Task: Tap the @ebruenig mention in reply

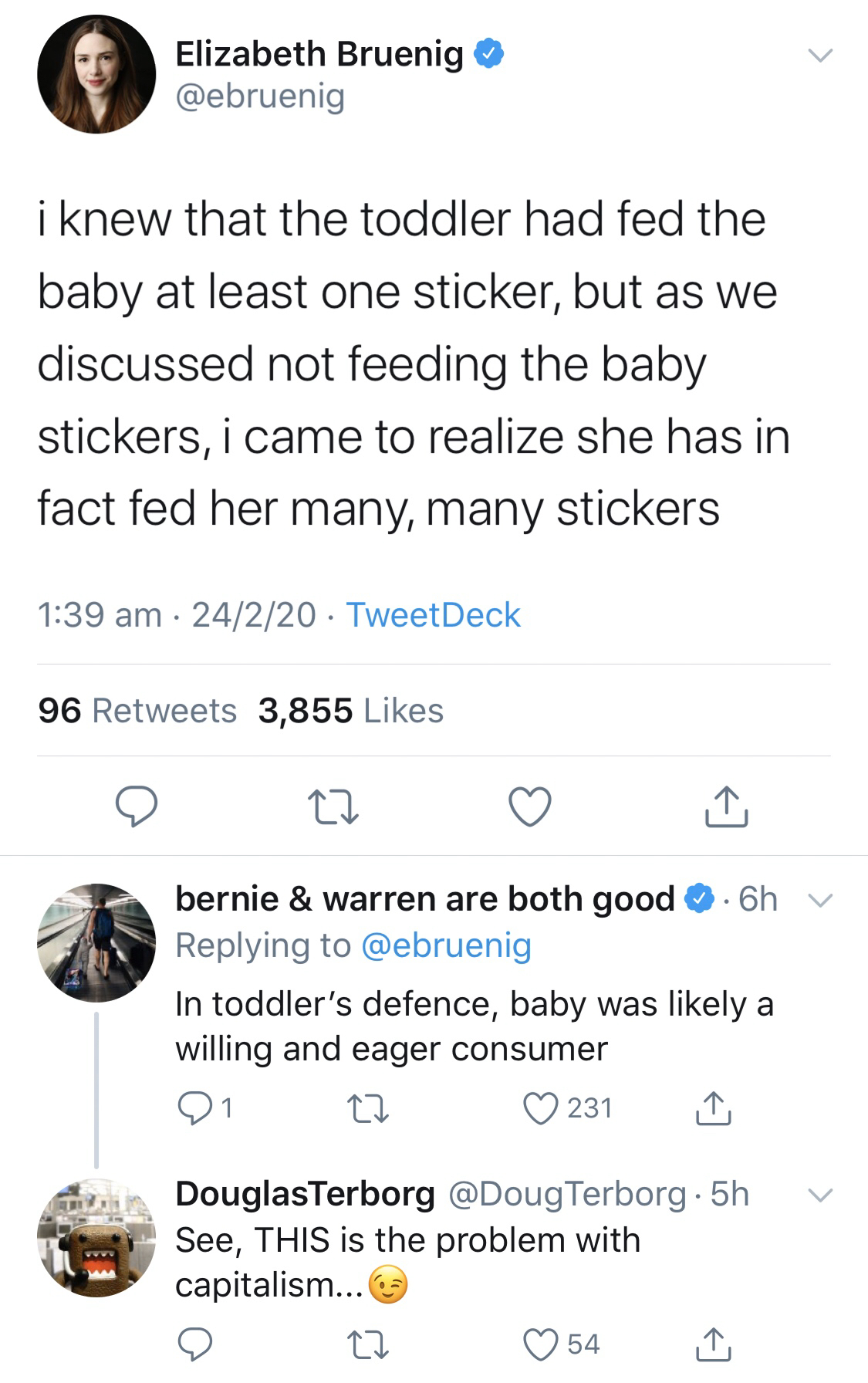Action: point(446,945)
